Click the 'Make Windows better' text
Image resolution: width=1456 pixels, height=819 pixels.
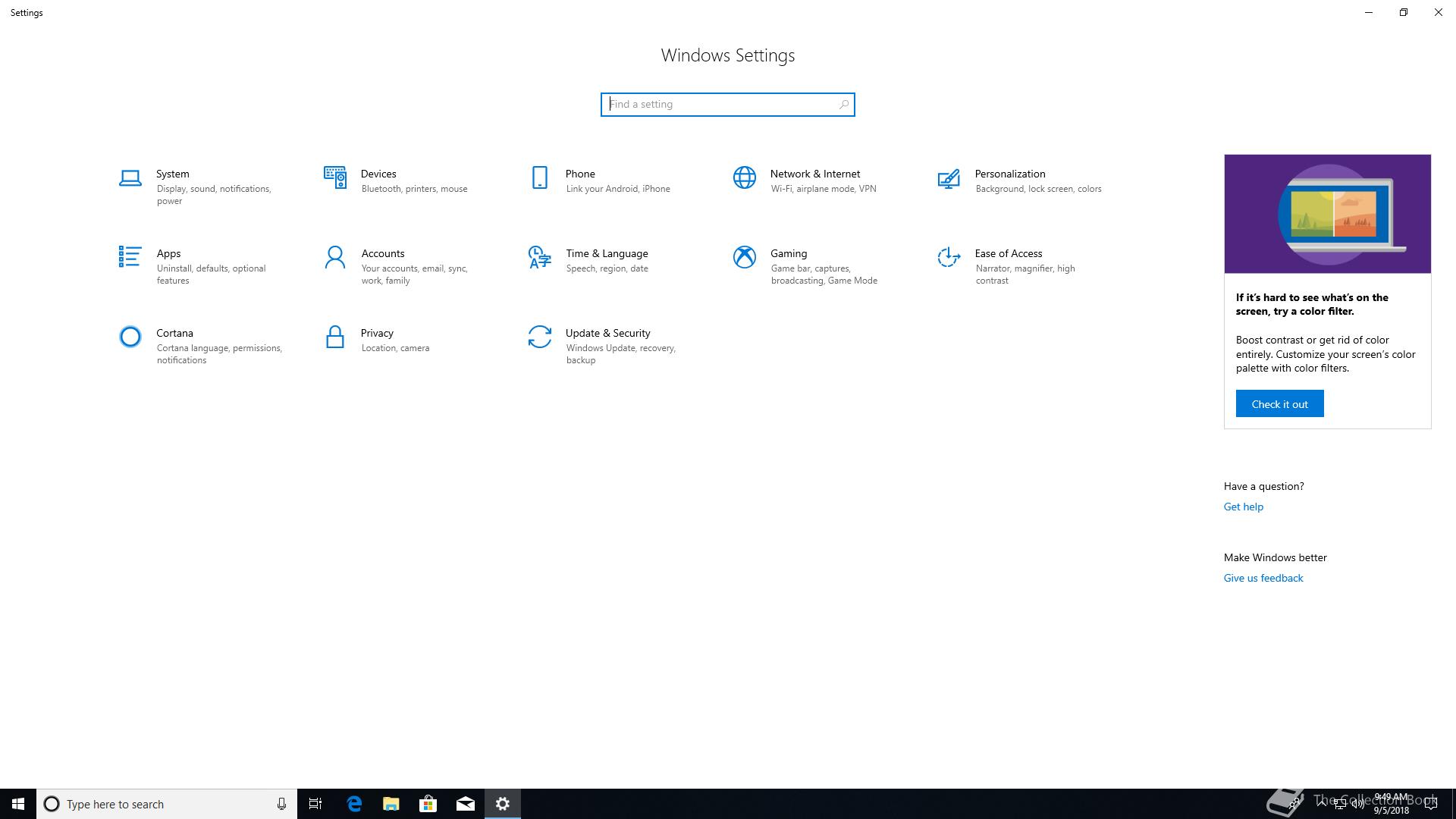tap(1276, 557)
